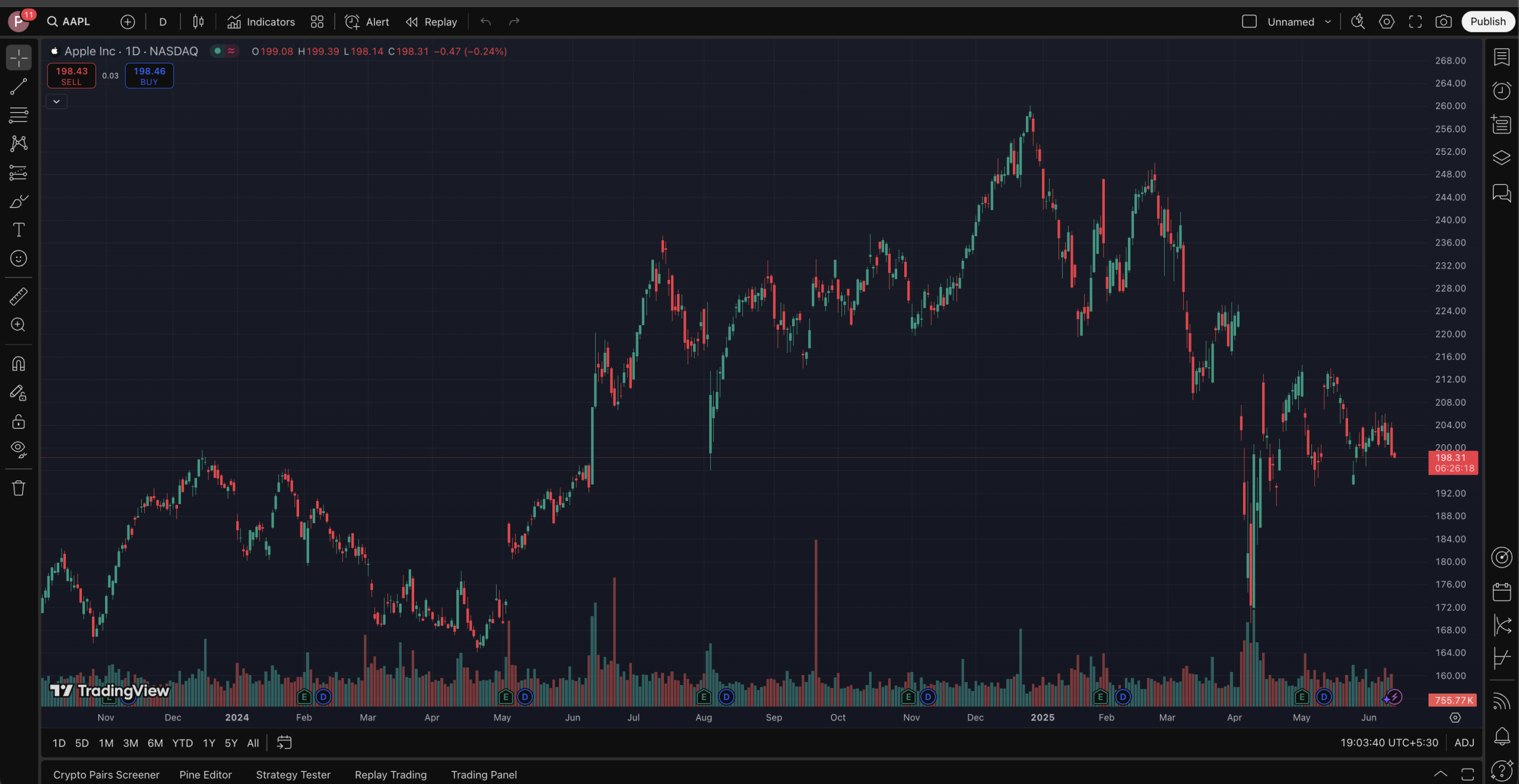Create an Alert

coord(367,22)
